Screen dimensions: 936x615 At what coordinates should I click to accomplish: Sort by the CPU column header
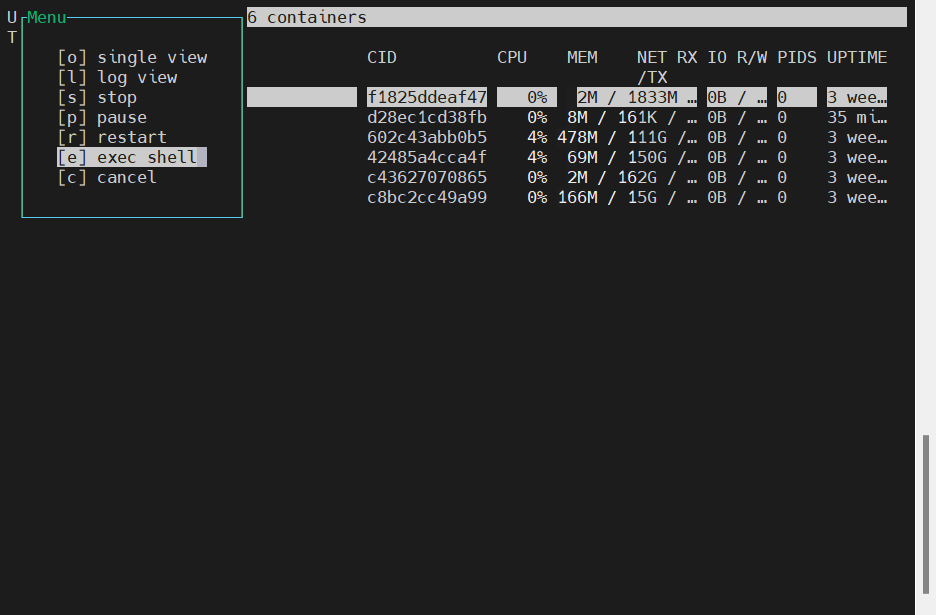(512, 57)
